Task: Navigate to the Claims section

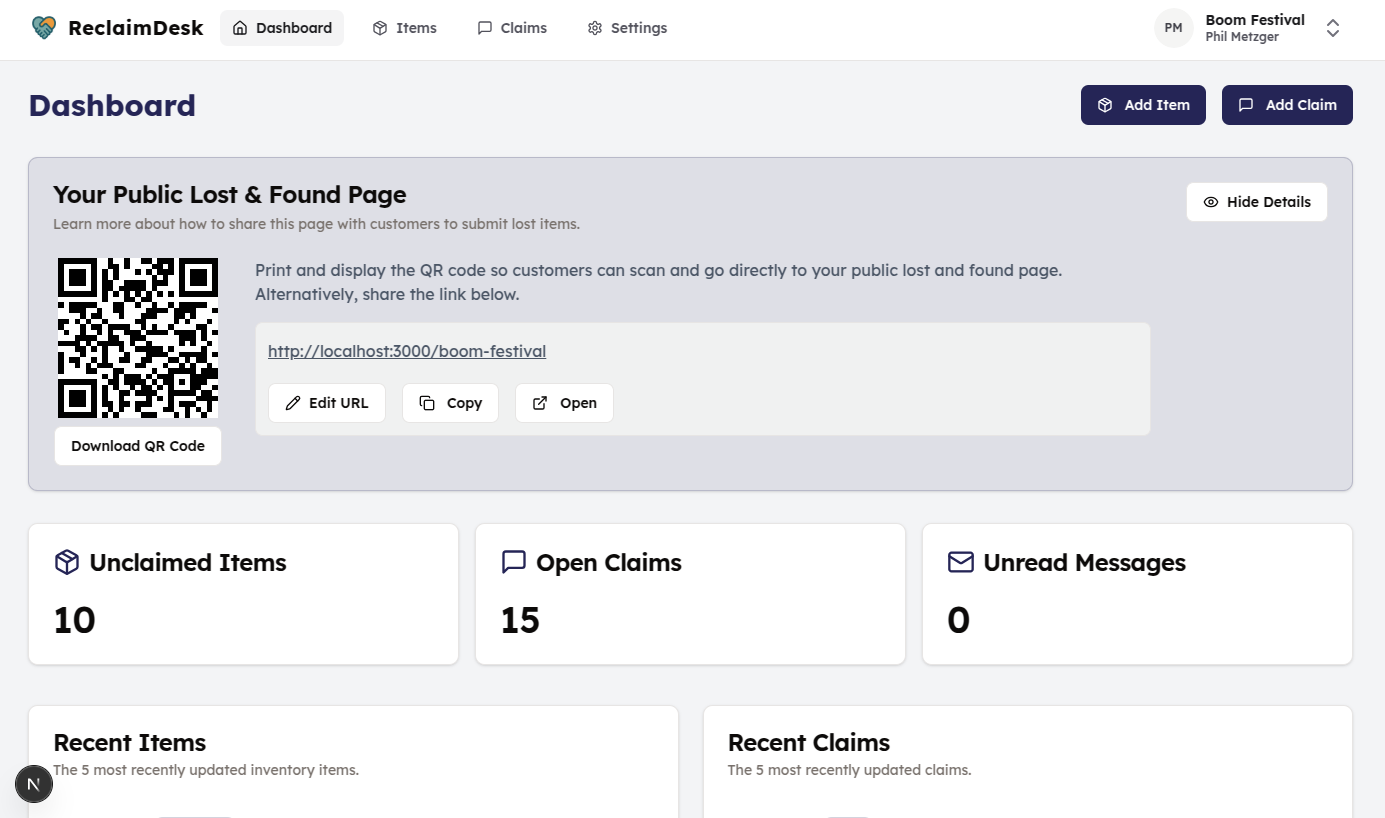Action: click(511, 27)
